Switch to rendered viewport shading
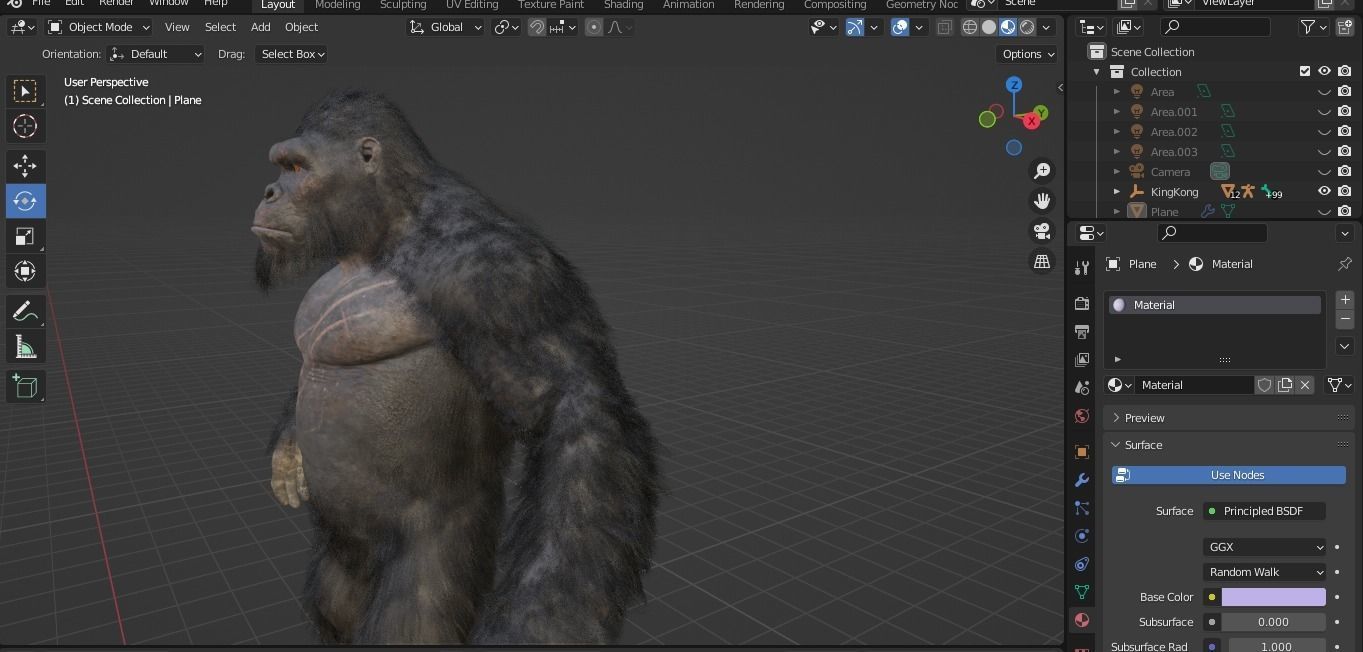The width and height of the screenshot is (1363, 652). [x=1027, y=27]
